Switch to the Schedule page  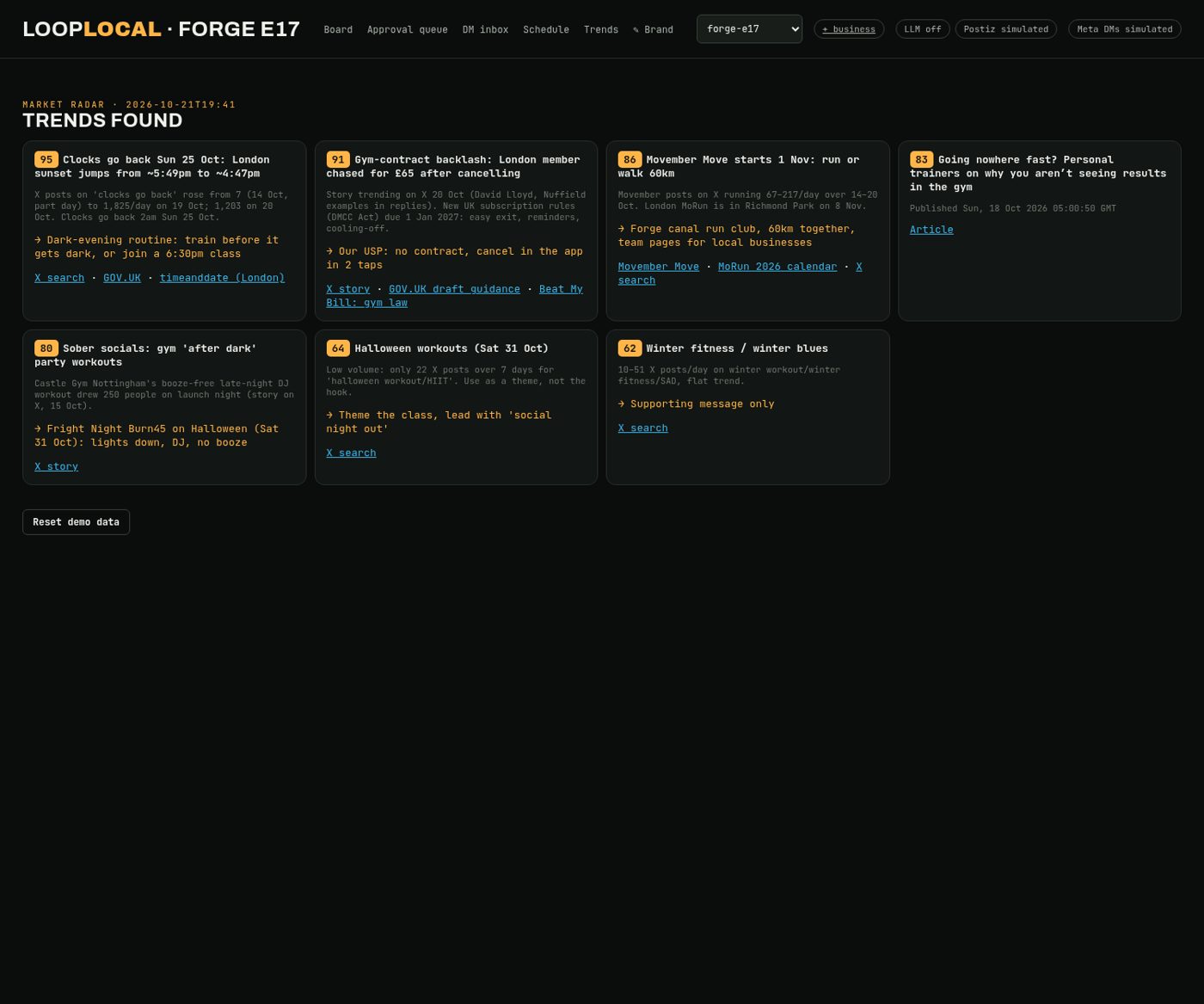tap(546, 29)
